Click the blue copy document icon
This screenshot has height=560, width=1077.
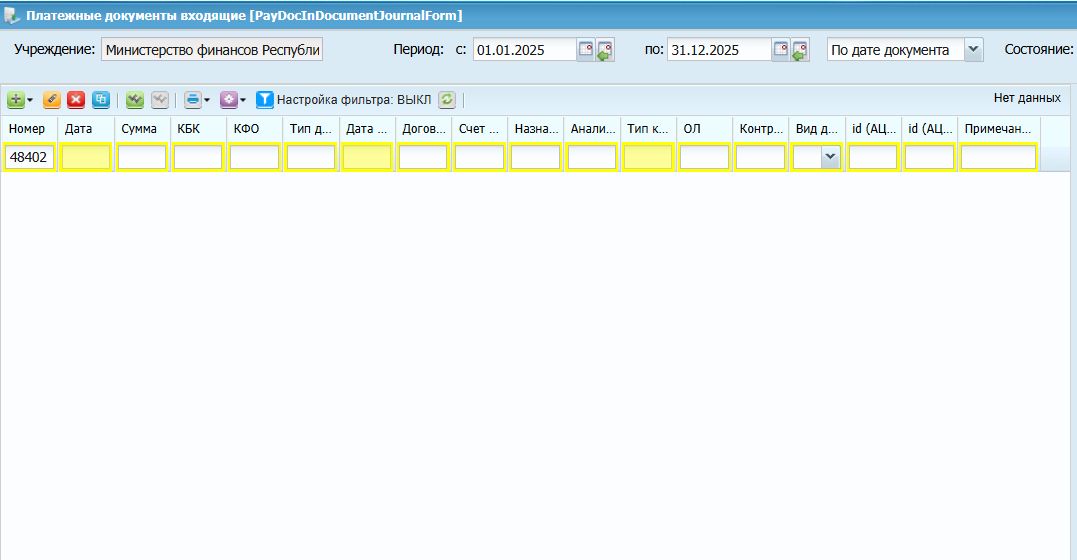[x=101, y=100]
